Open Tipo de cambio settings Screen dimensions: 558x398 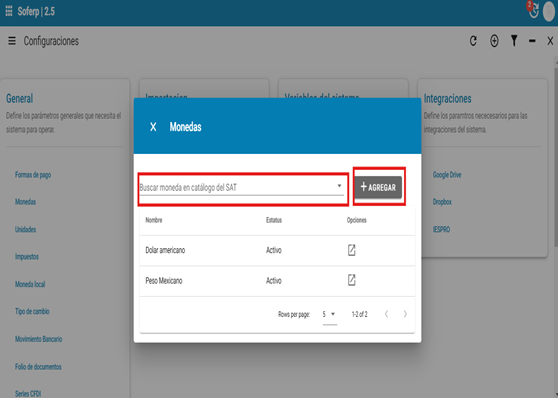click(x=32, y=311)
